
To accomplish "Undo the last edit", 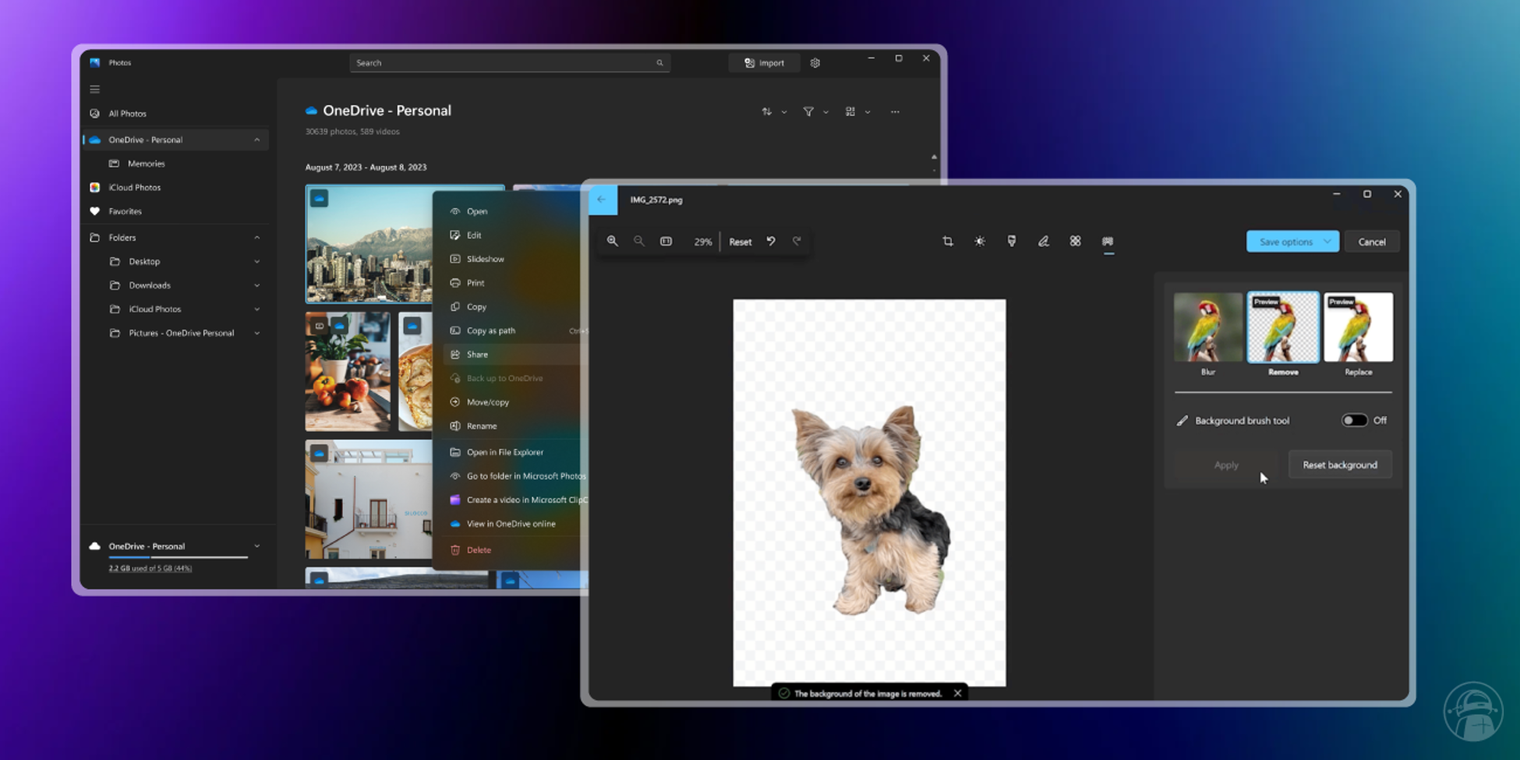I will [770, 241].
